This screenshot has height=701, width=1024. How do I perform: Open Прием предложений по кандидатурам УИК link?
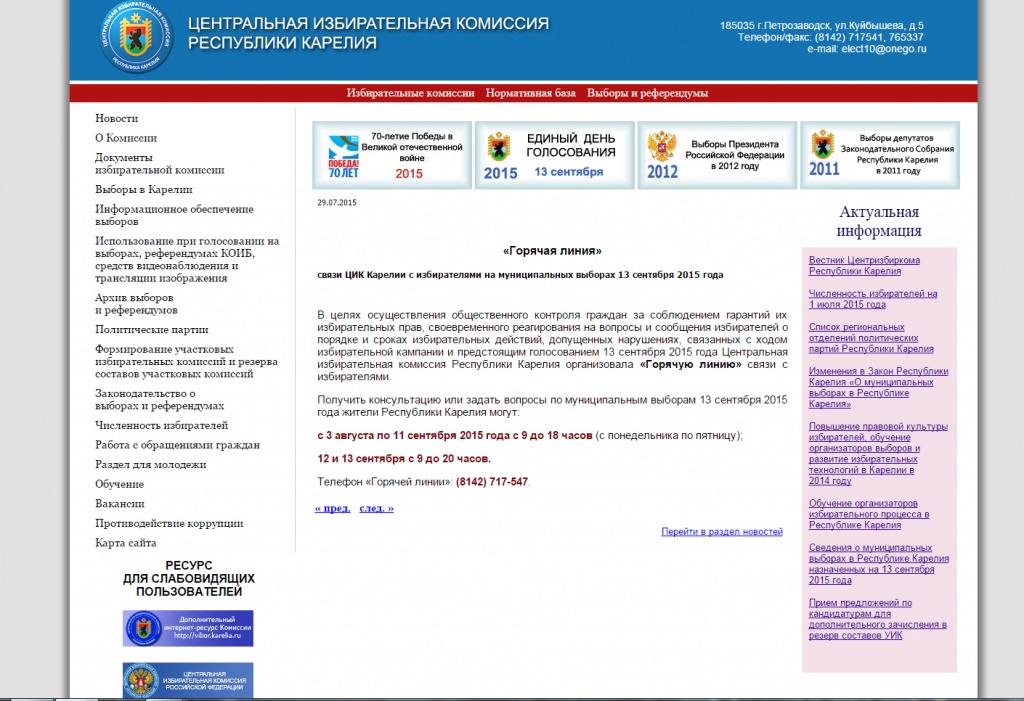[877, 619]
